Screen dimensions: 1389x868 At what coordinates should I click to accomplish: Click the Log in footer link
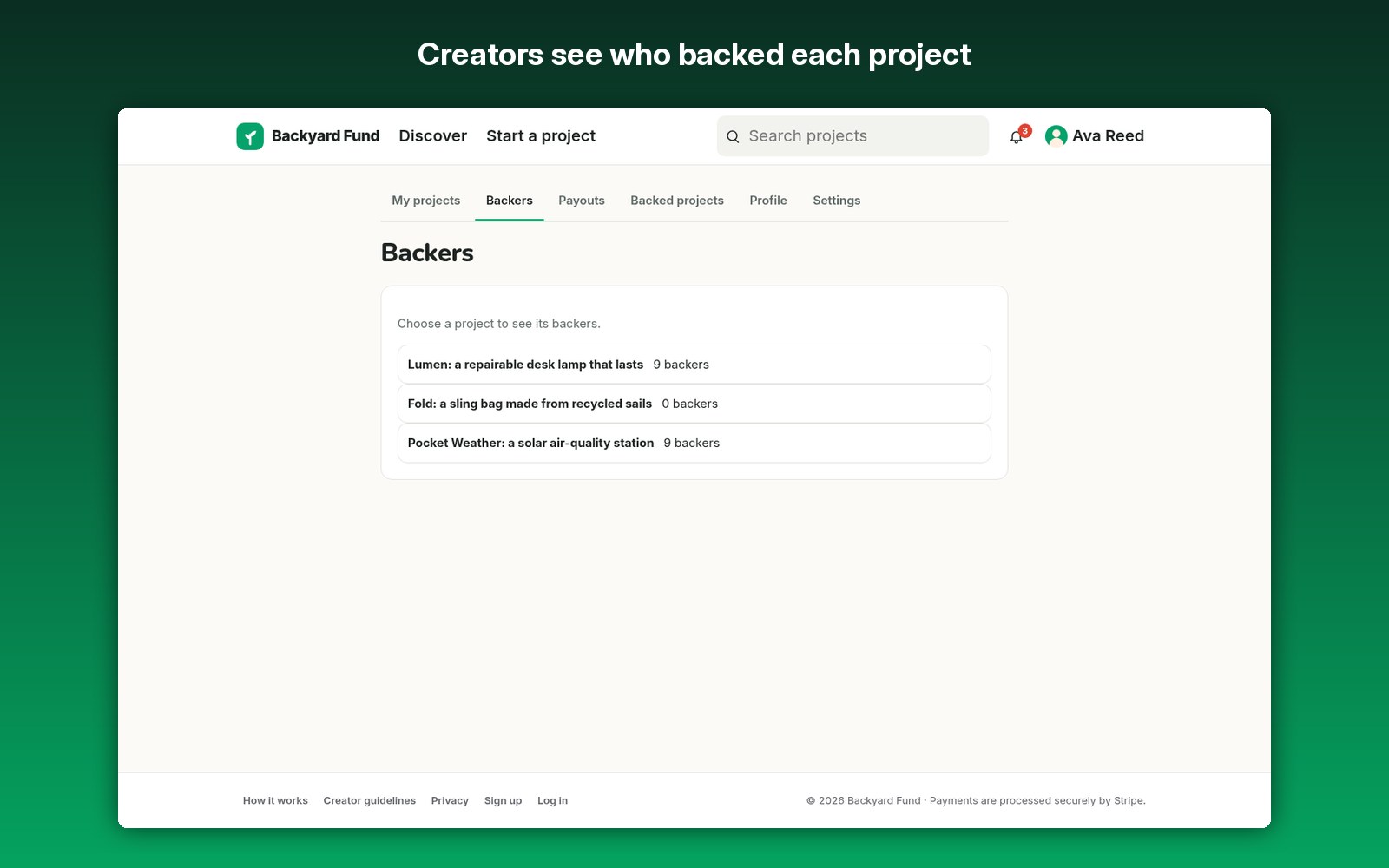pos(552,801)
